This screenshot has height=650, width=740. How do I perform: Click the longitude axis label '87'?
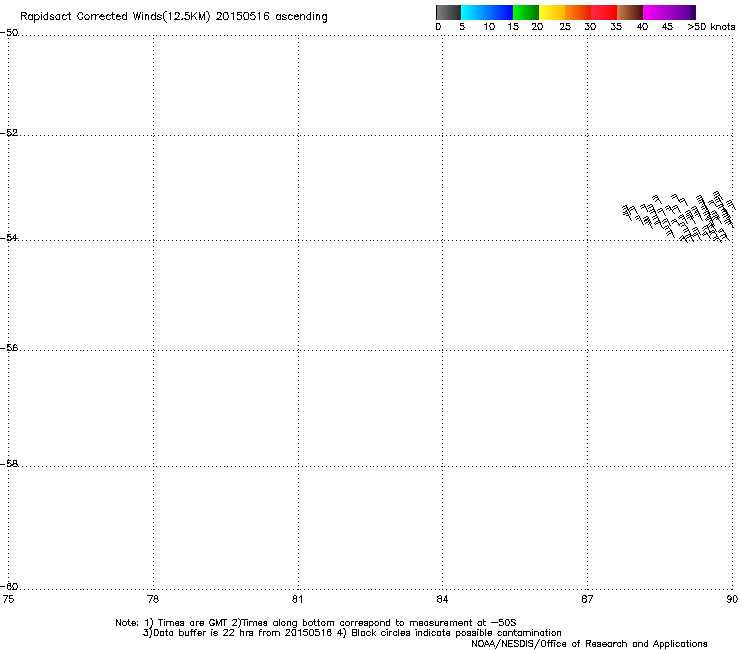587,599
